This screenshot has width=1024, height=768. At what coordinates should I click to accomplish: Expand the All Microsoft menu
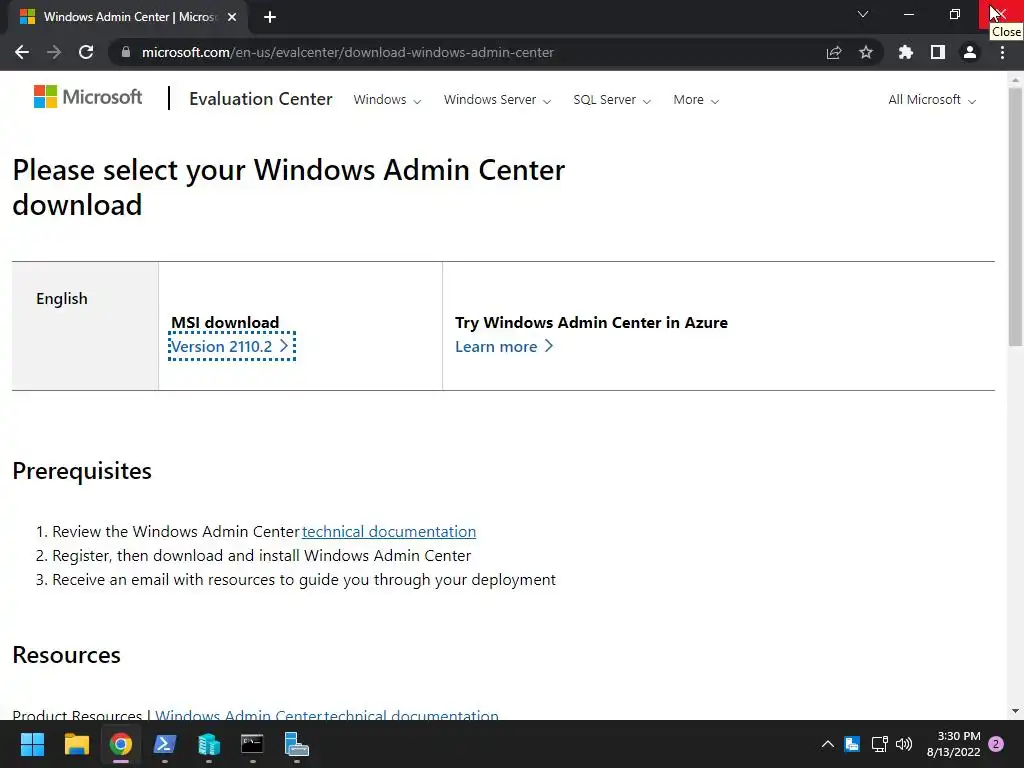[932, 100]
